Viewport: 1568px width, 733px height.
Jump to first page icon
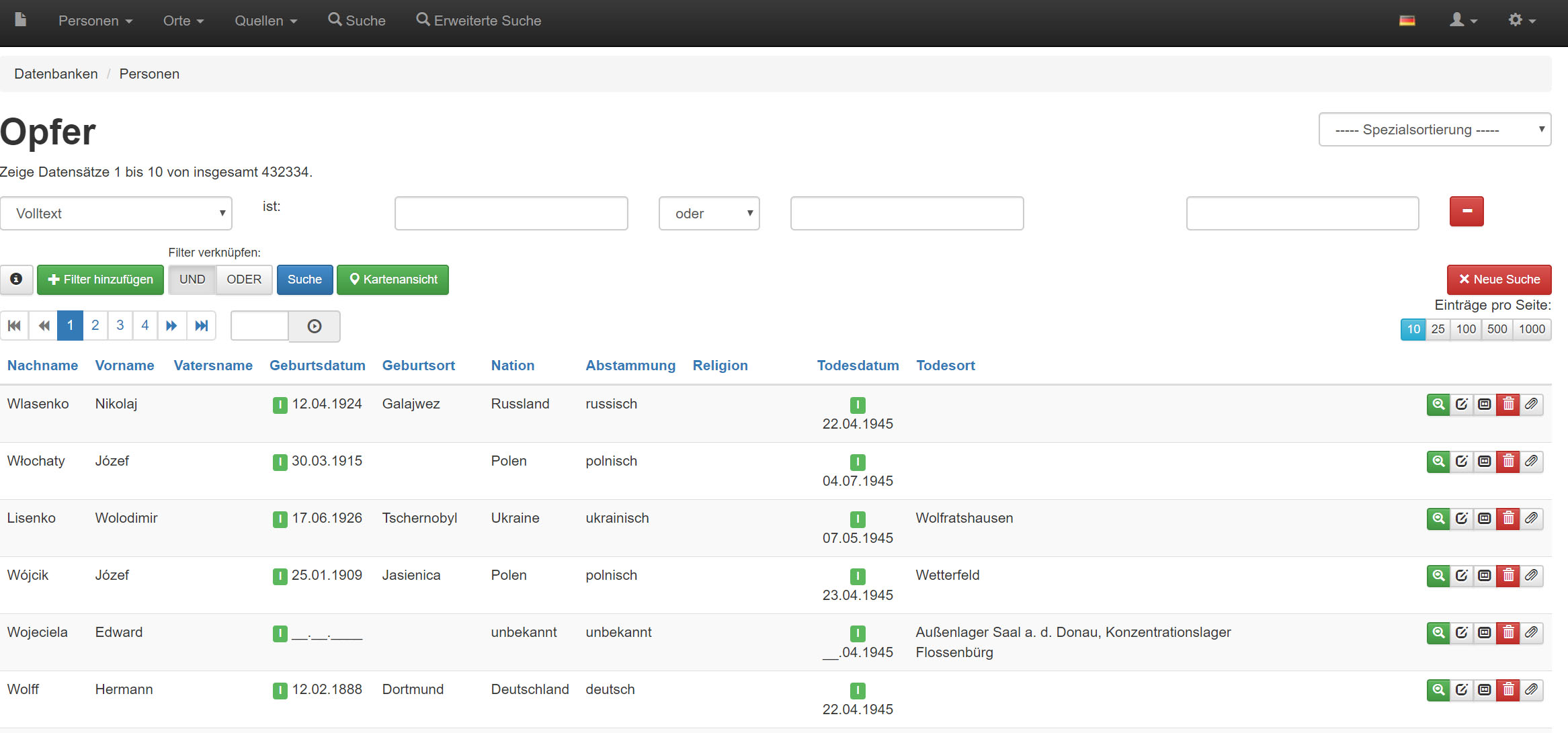coord(14,325)
